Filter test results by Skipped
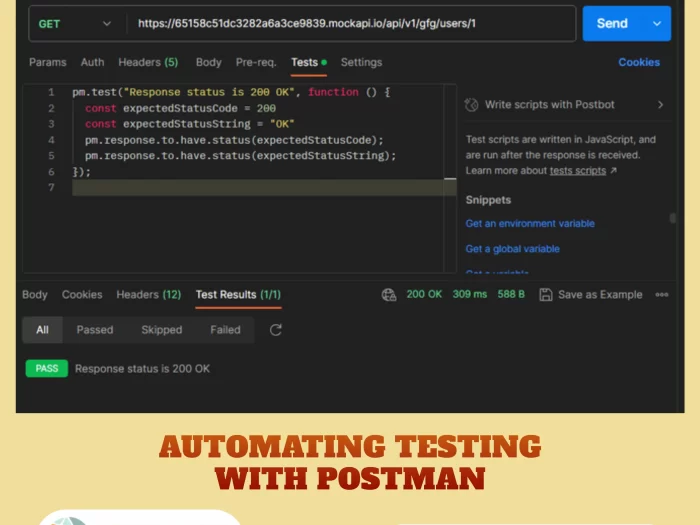This screenshot has width=700, height=525. pos(162,330)
